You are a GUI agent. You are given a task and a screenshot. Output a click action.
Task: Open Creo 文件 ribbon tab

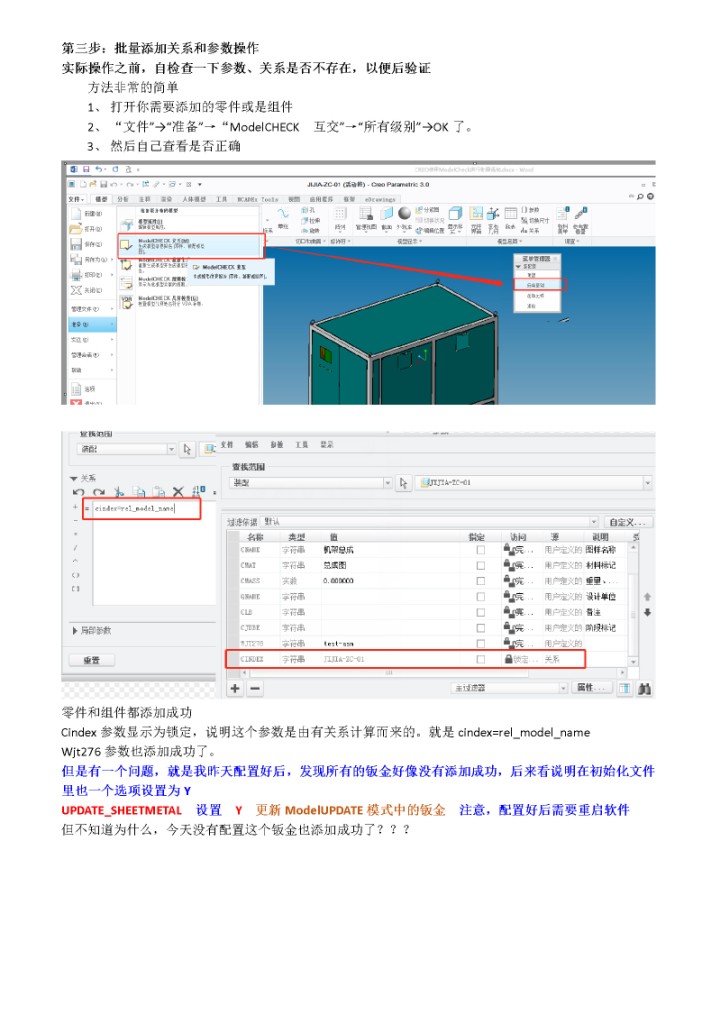[x=76, y=199]
